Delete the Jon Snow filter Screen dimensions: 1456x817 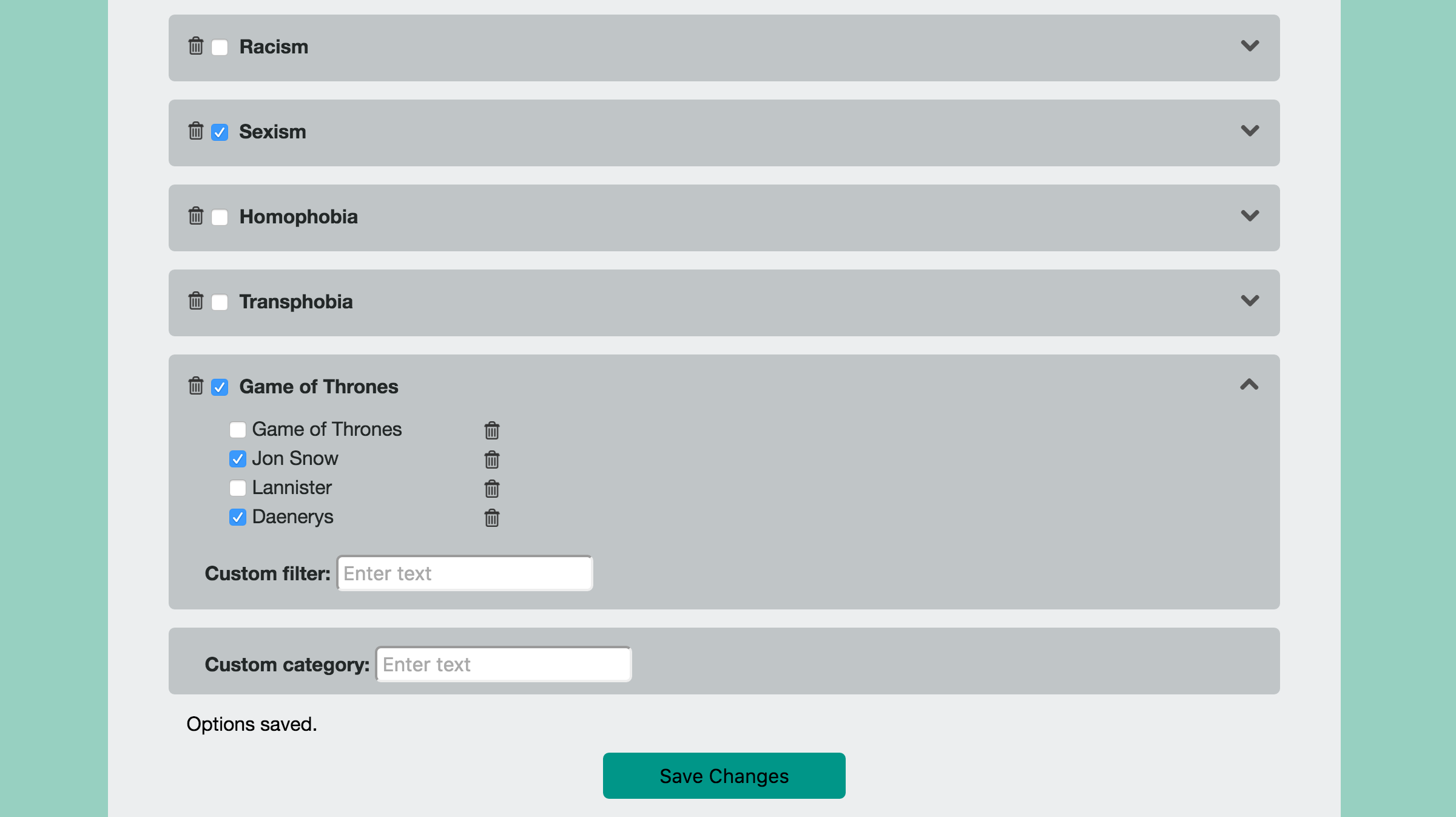tap(491, 460)
